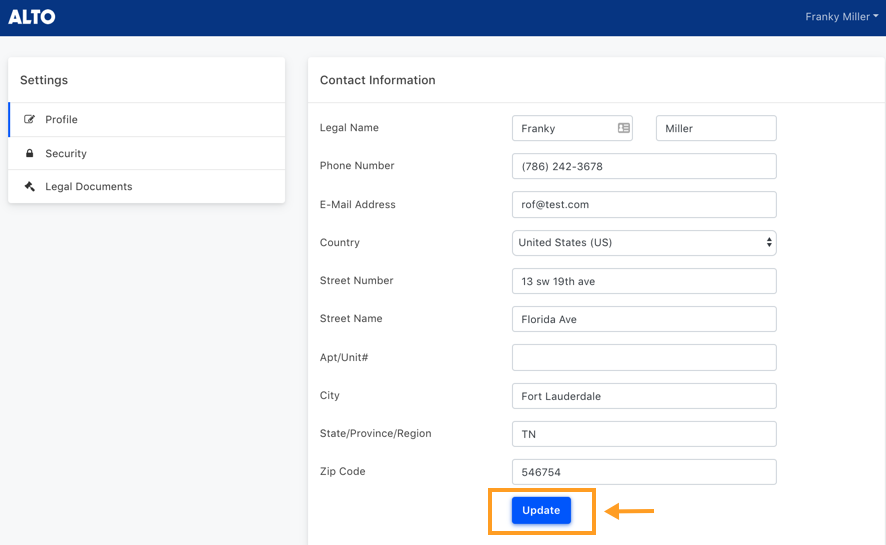Screen dimensions: 886x545
Task: Click the Security lock icon
Action: click(x=29, y=153)
